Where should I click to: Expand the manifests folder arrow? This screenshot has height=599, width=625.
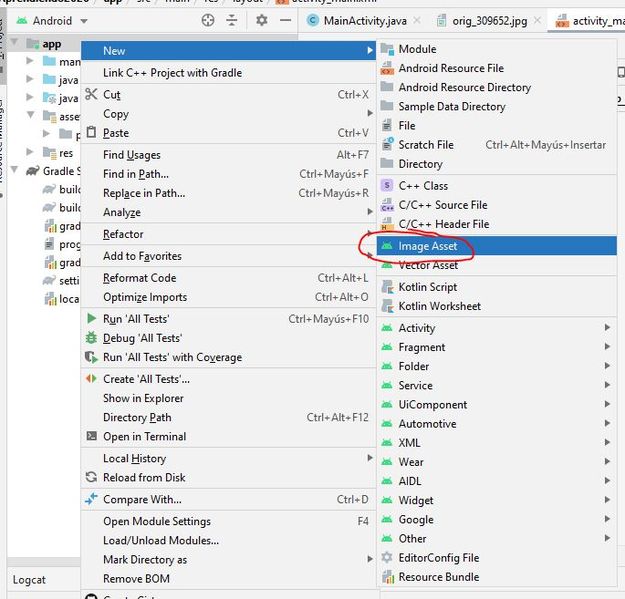29,61
